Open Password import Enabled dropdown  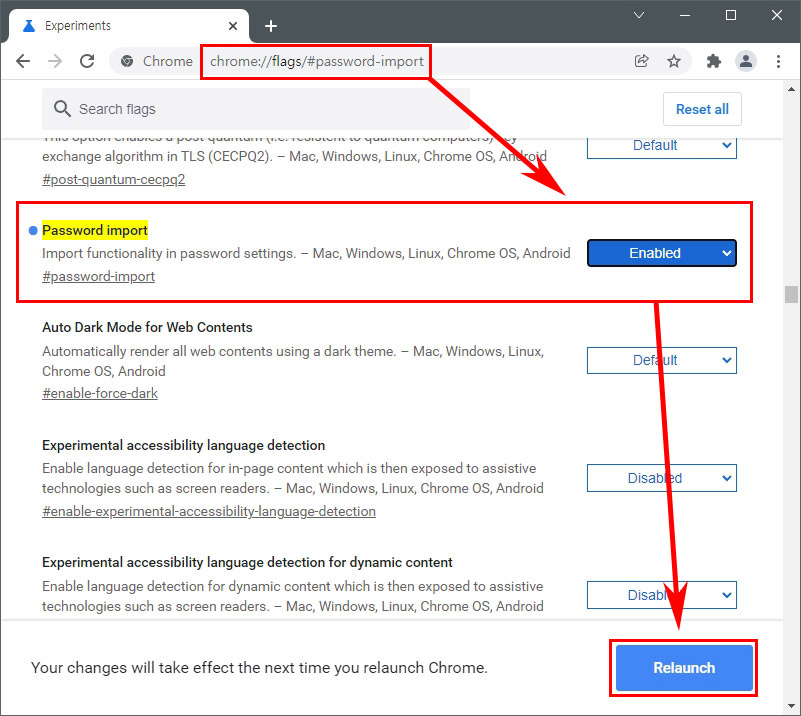pos(662,253)
